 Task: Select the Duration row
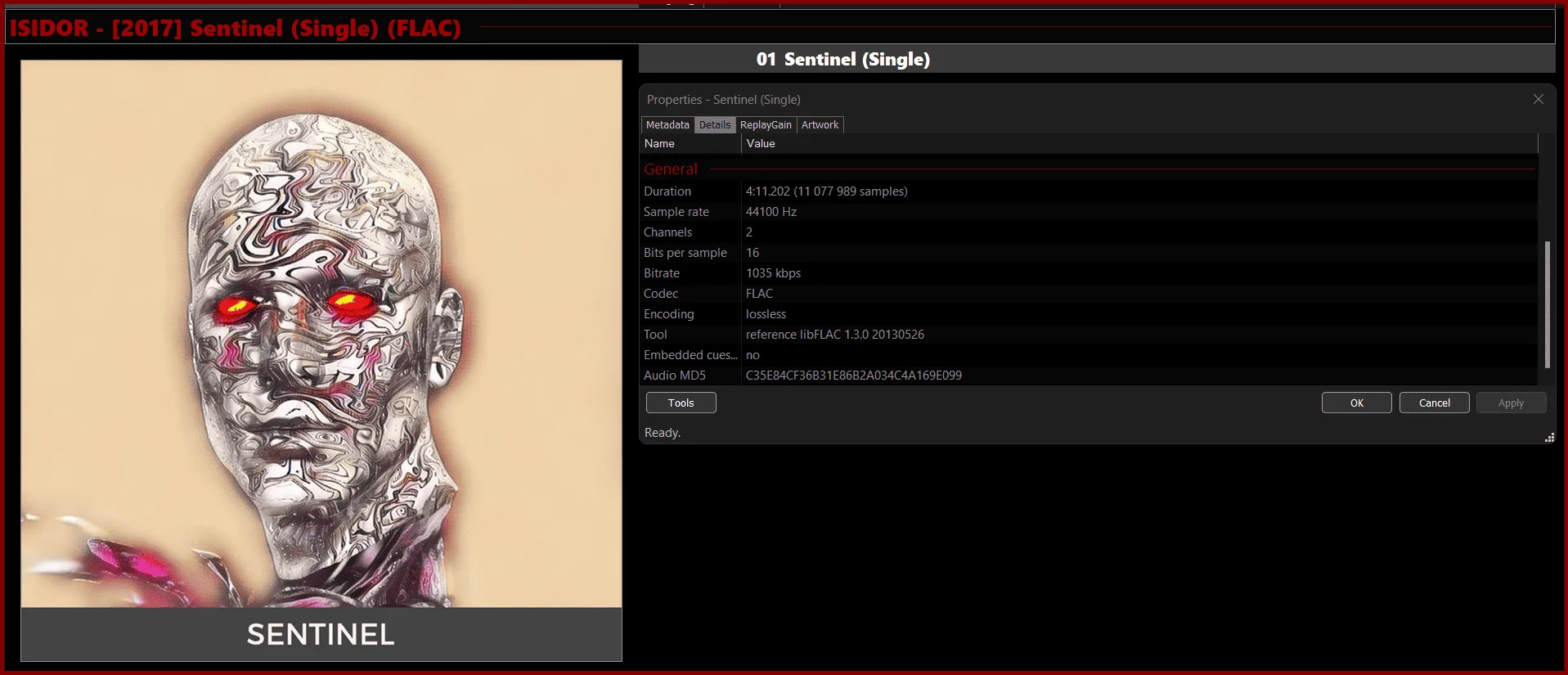(1089, 191)
